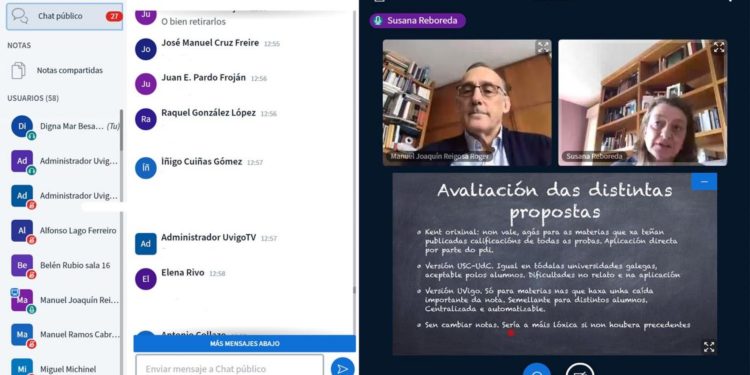This screenshot has width=750, height=375.
Task: Make the presentation fullscreen
Action: coord(709,347)
